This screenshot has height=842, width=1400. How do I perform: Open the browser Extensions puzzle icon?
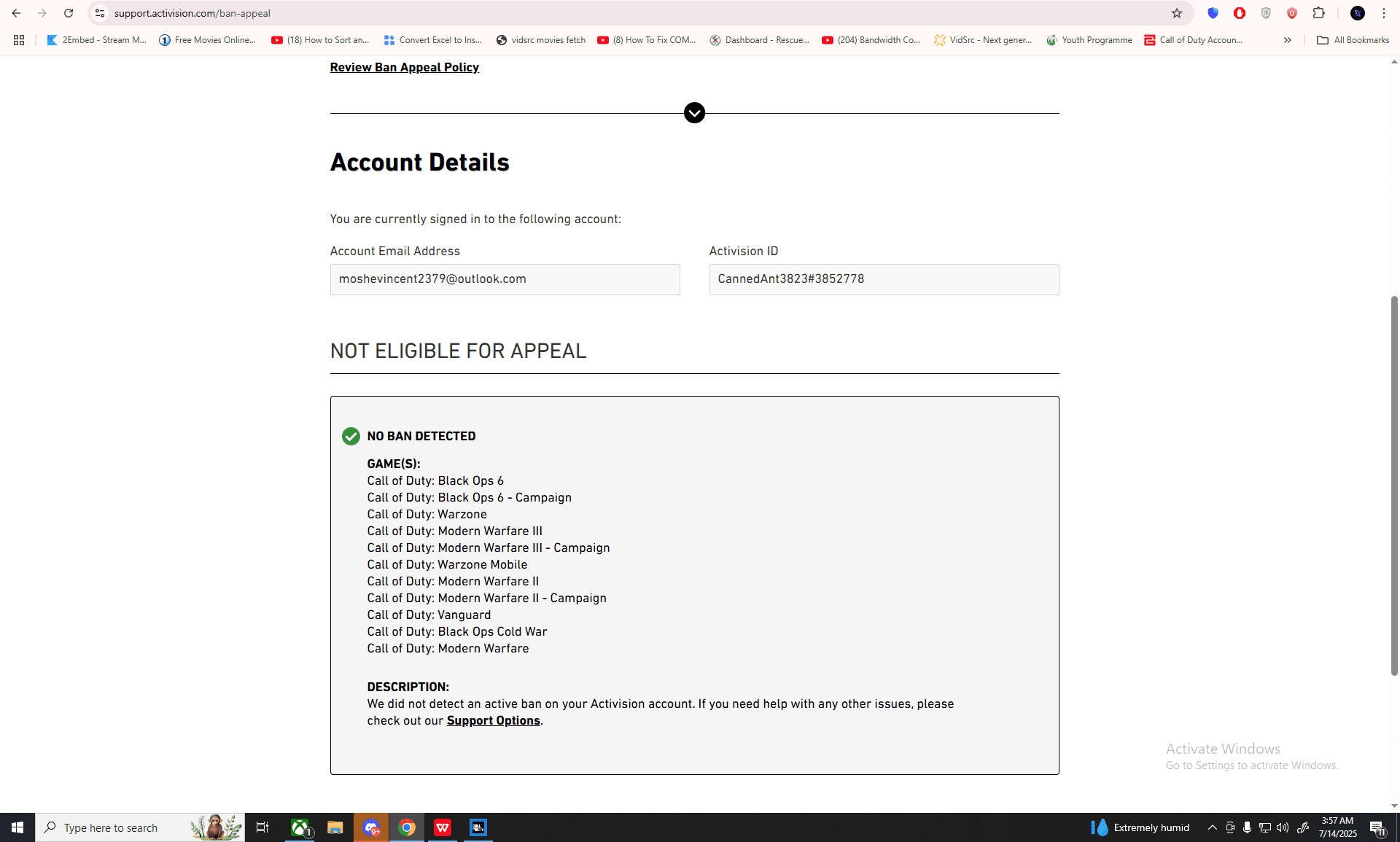[x=1318, y=13]
